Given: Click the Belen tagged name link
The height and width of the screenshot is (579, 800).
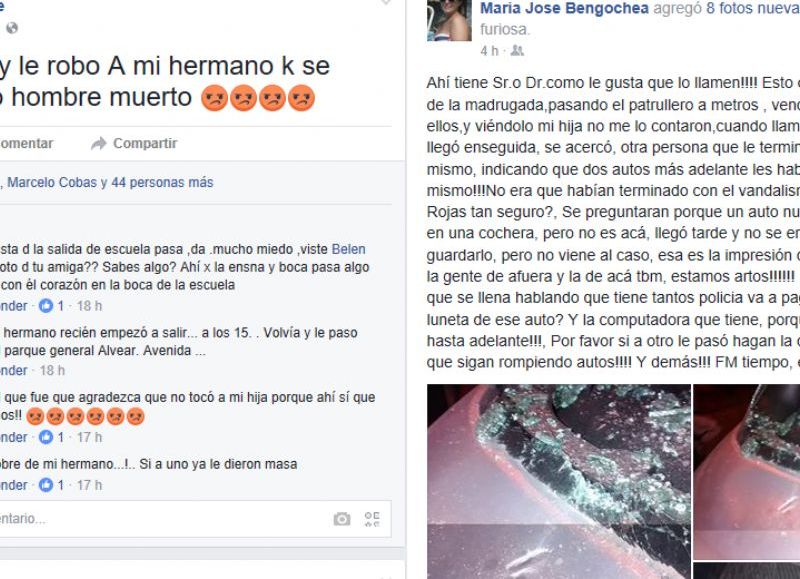Looking at the screenshot, I should pos(348,249).
